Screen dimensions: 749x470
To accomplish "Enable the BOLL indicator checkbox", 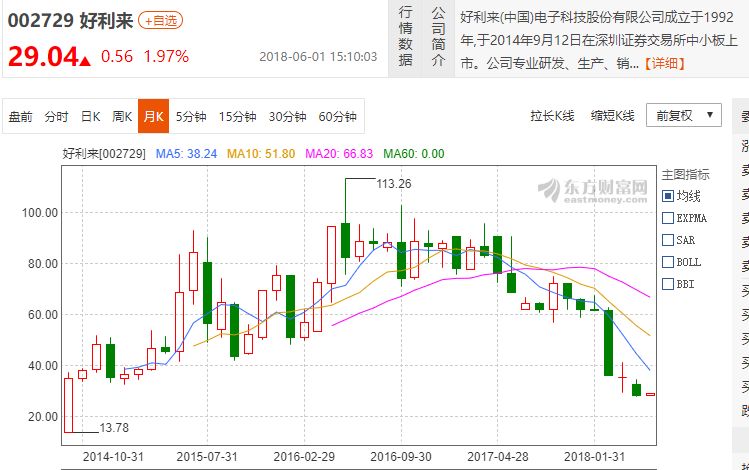I will pyautogui.click(x=668, y=262).
